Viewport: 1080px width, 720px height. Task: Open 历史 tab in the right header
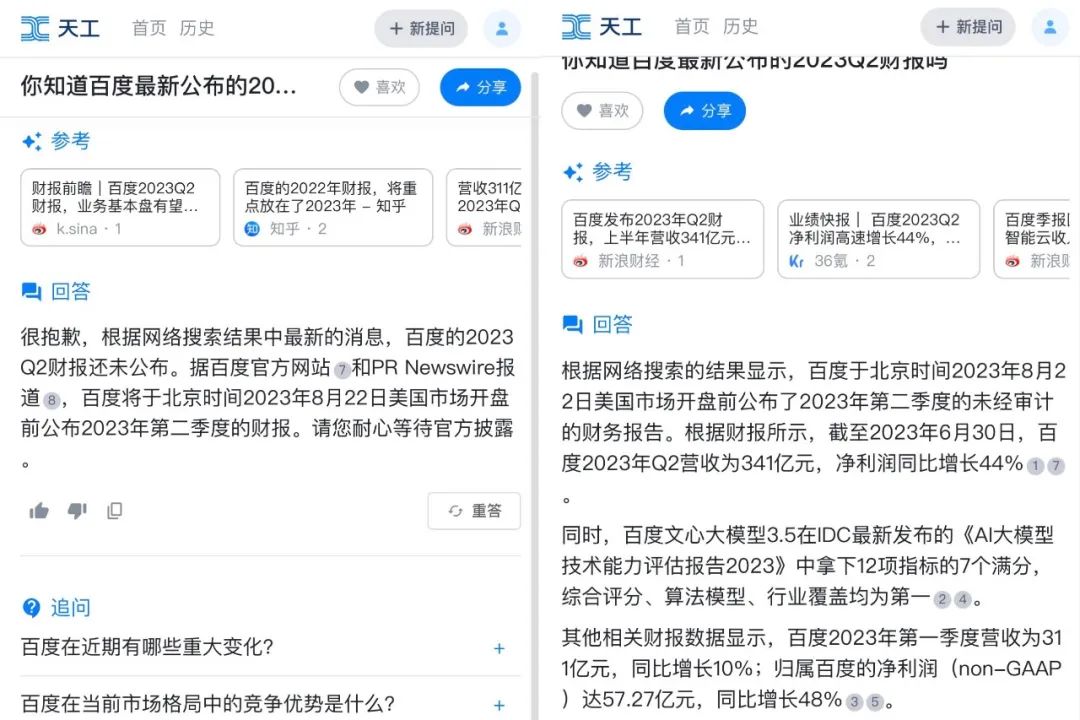tap(740, 27)
